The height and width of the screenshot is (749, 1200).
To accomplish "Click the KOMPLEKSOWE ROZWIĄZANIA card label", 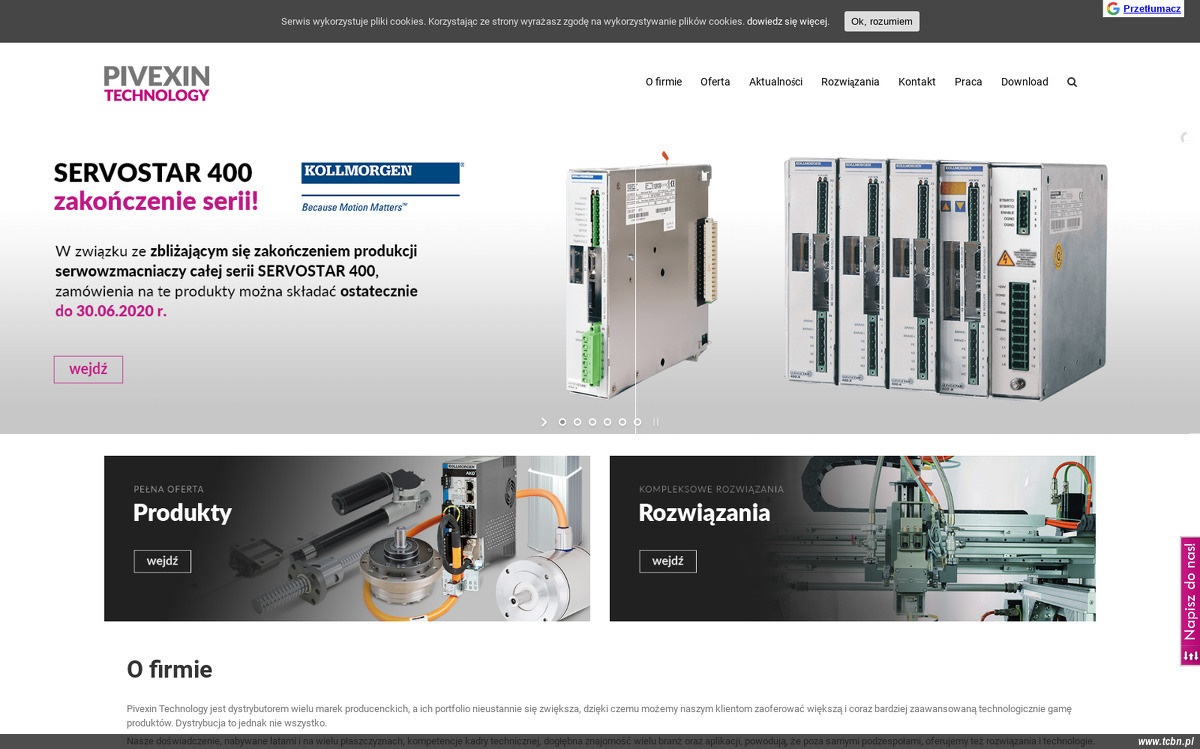I will pos(712,489).
